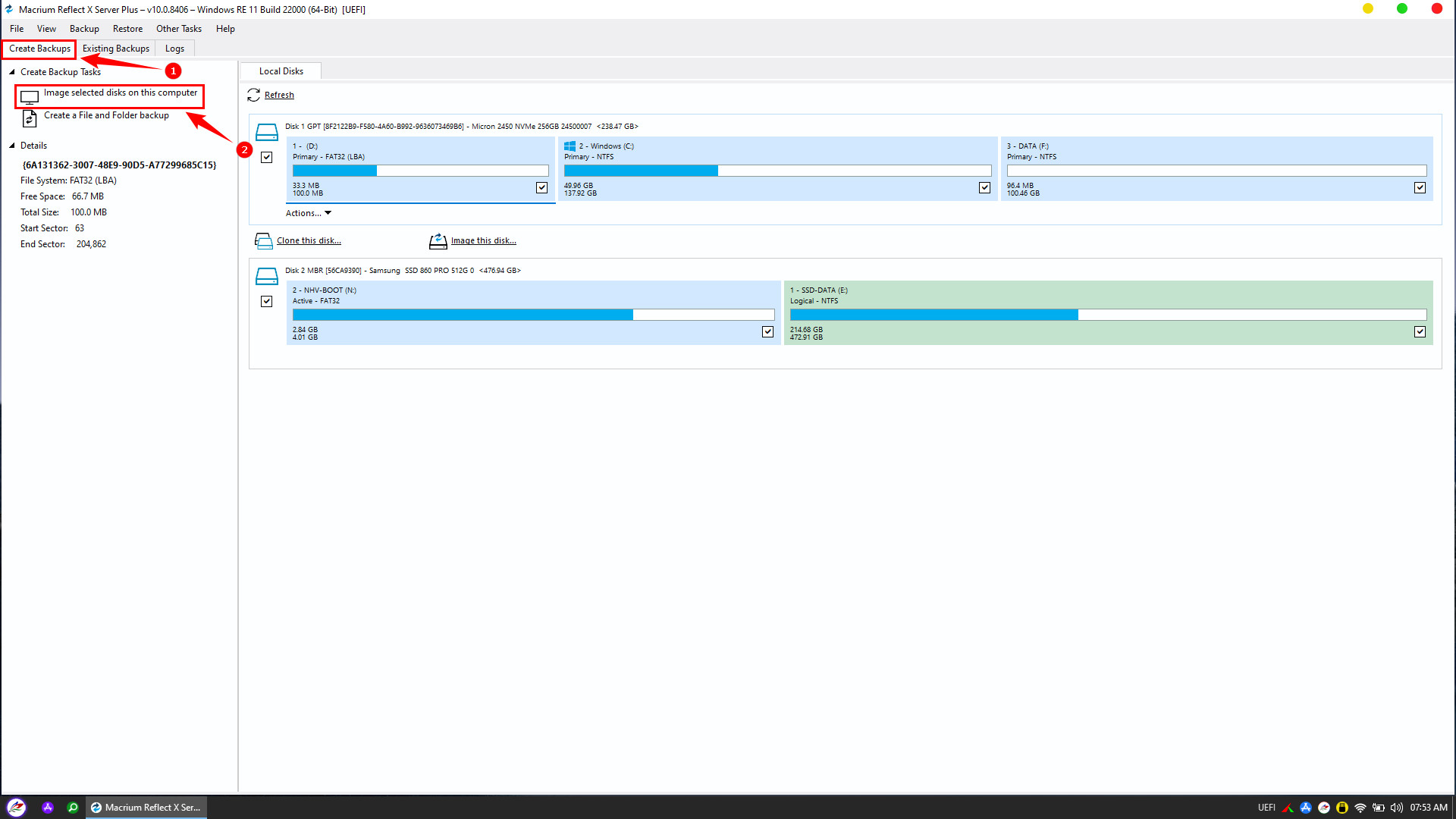1456x819 pixels.
Task: Click the file and folder backup icon
Action: (x=30, y=118)
